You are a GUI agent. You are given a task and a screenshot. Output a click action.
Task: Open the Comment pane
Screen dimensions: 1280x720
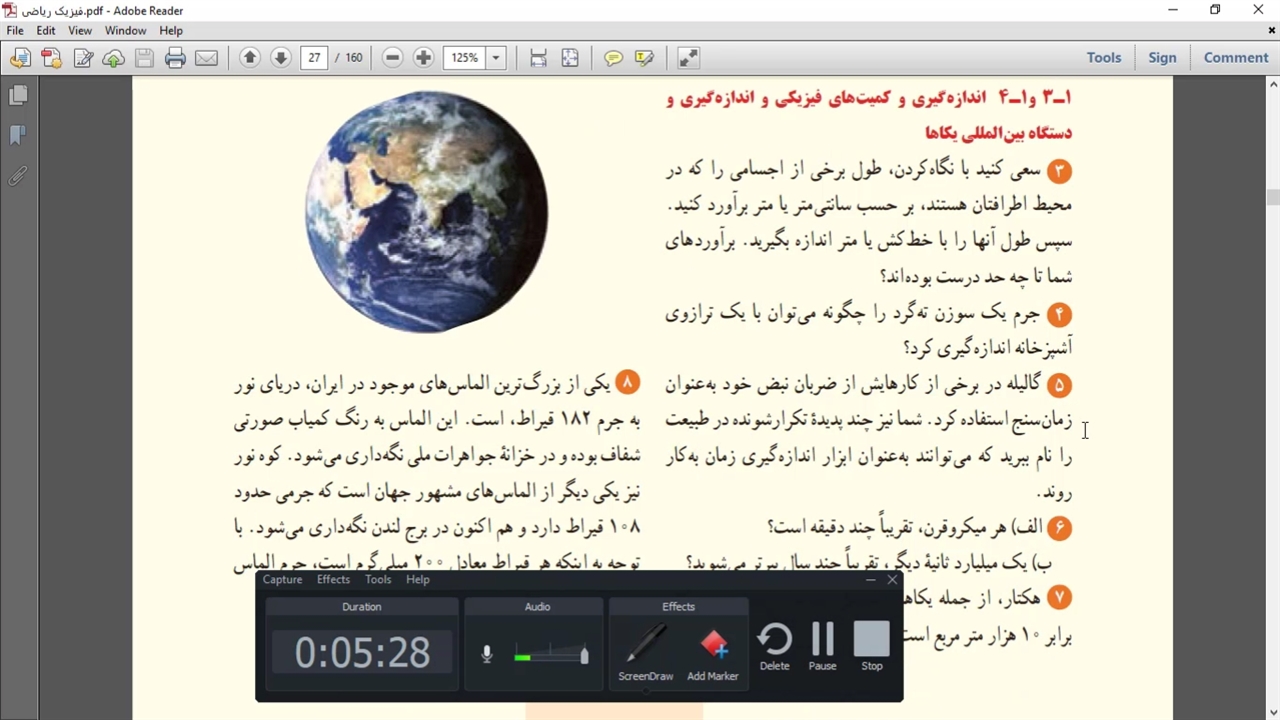[1236, 58]
